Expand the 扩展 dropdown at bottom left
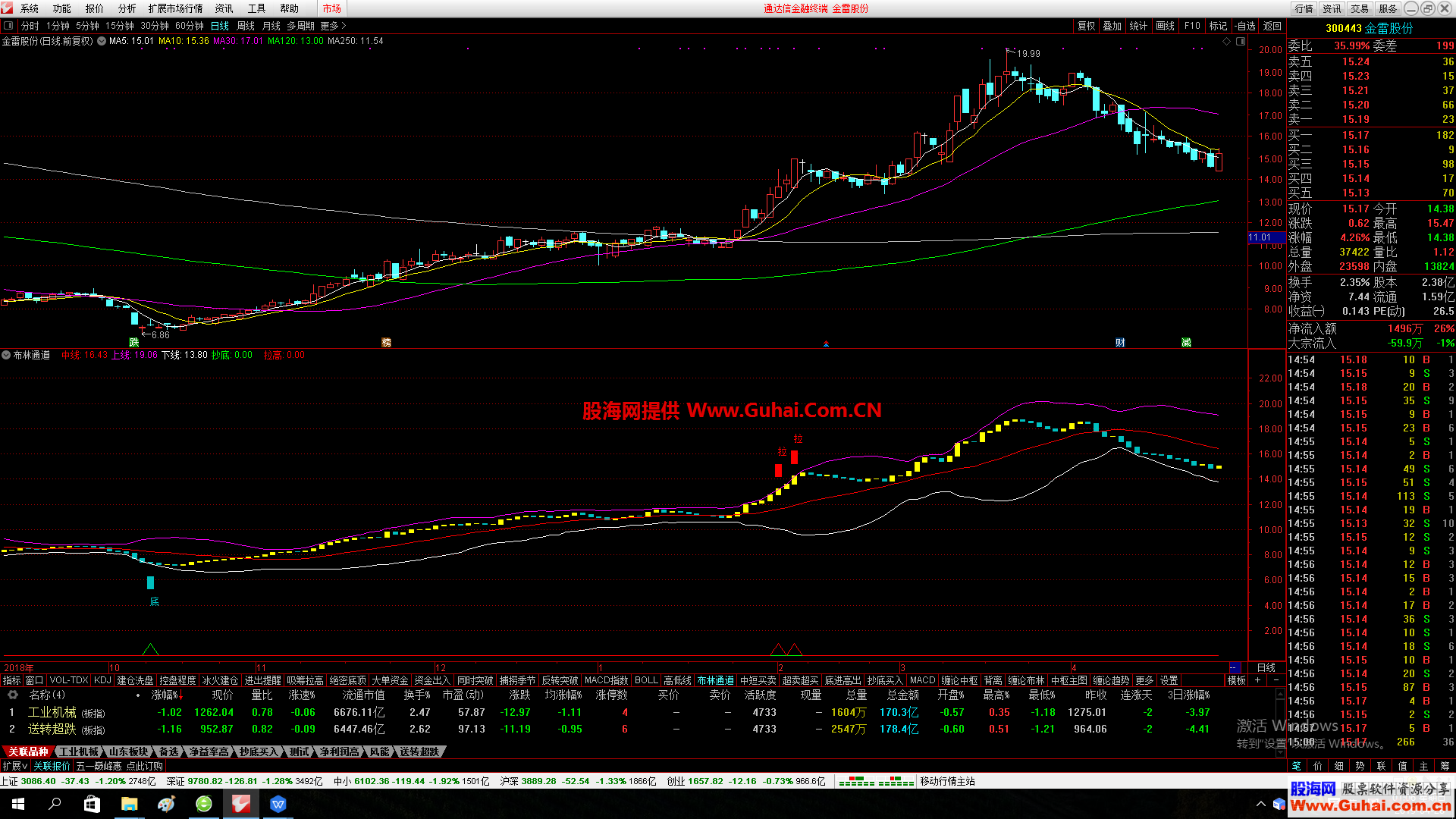This screenshot has height=819, width=1456. (15, 766)
